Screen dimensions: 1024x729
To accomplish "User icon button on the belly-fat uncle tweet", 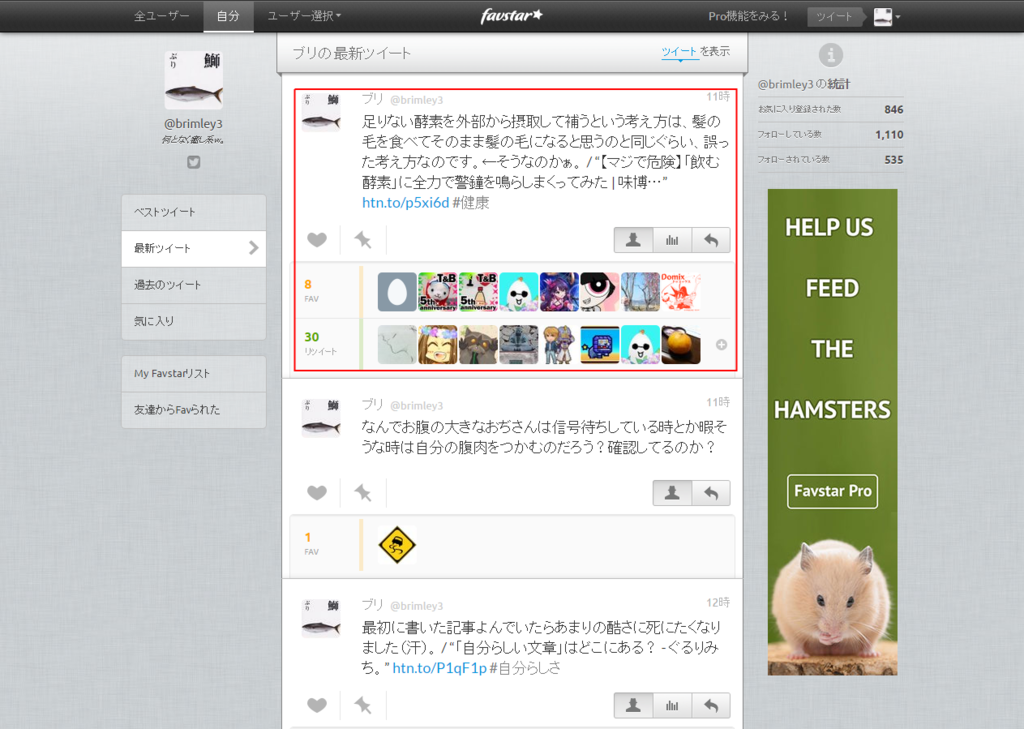I will click(x=672, y=493).
